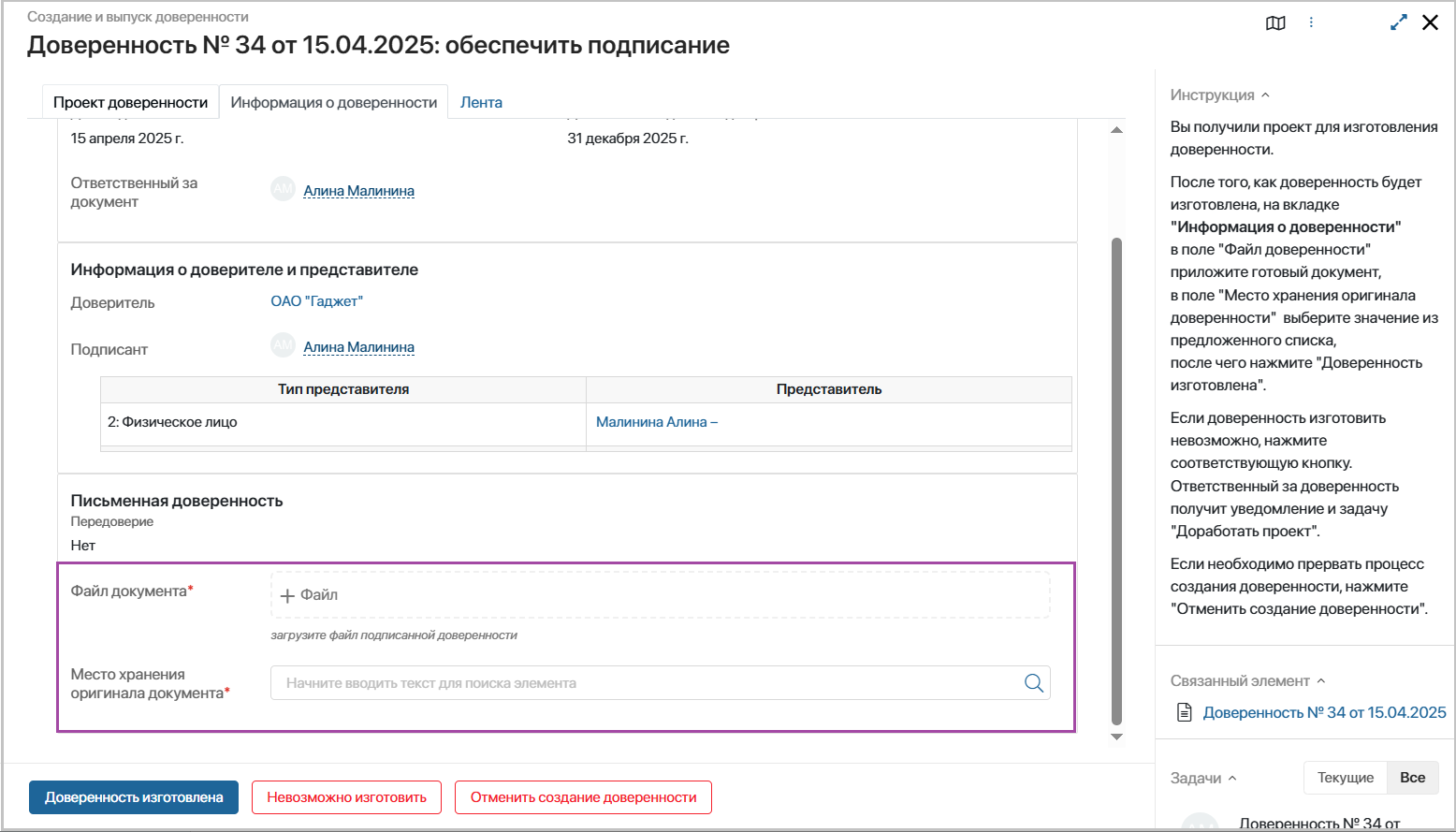Click the Тип представителя column header

[343, 389]
